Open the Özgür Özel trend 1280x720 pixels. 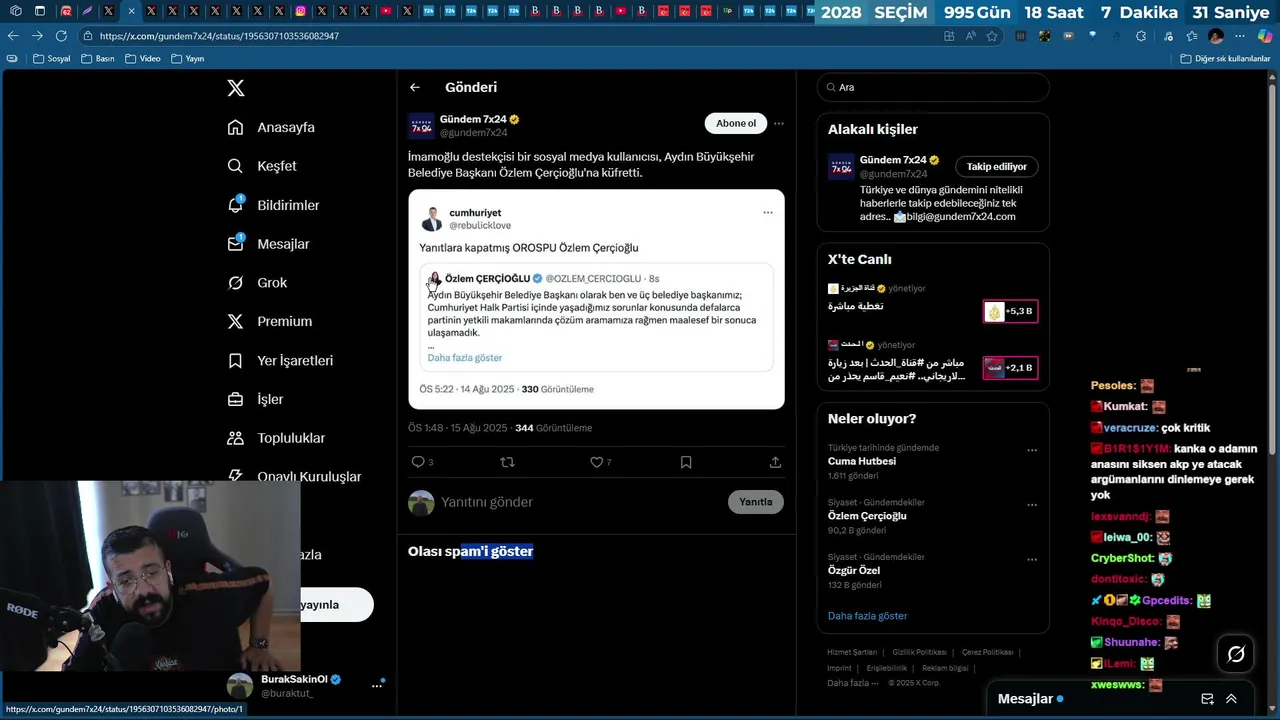[x=852, y=570]
